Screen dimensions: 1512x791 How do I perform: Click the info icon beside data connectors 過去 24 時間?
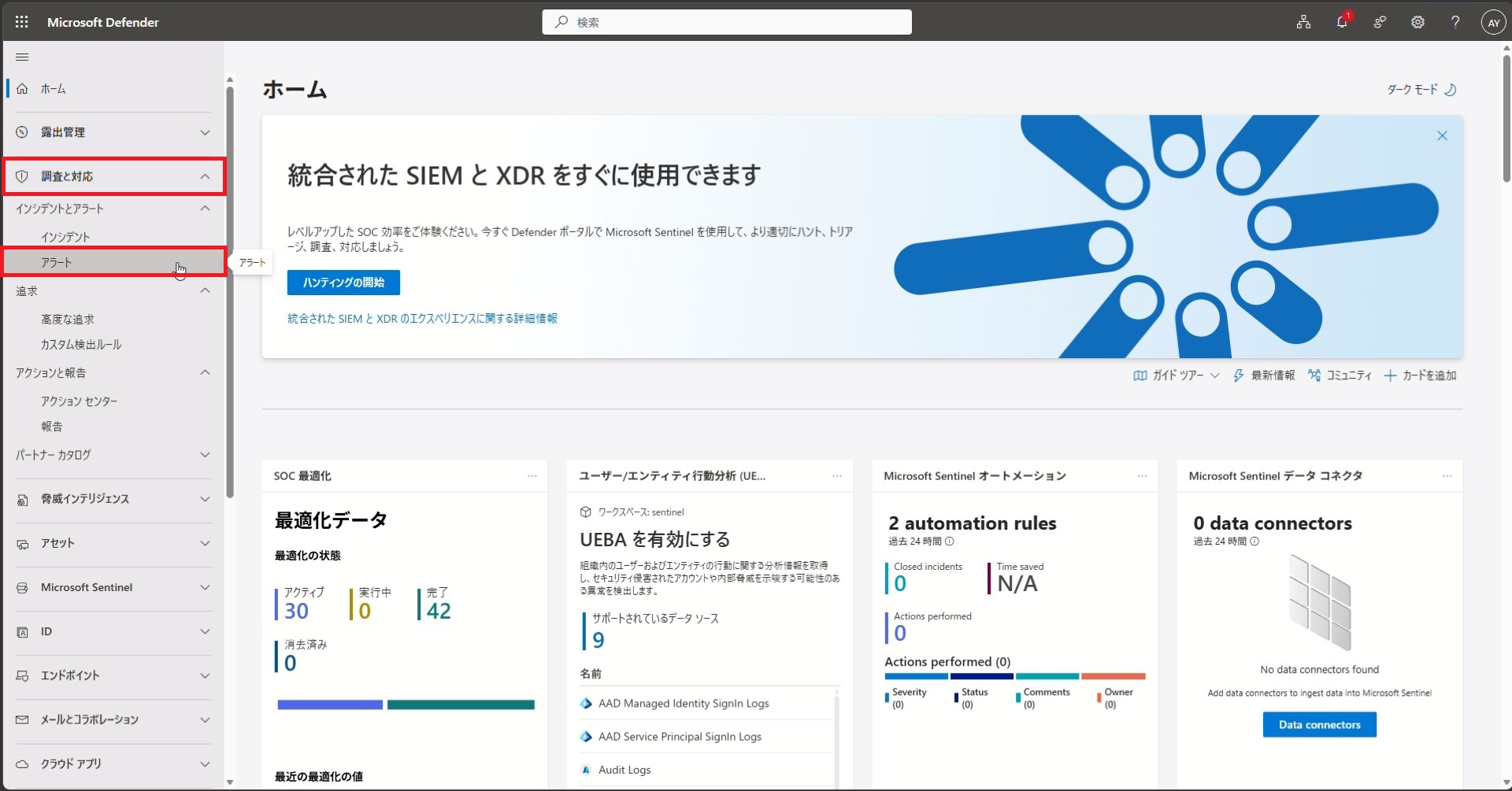tap(1254, 542)
